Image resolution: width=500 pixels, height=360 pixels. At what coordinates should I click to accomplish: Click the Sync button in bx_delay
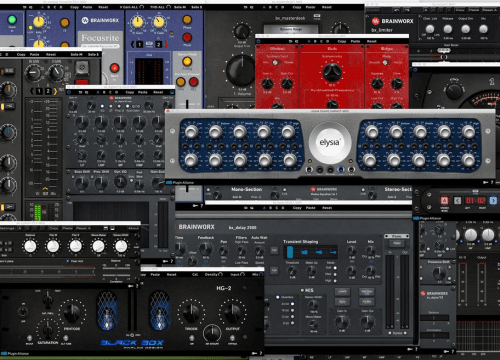point(342,301)
